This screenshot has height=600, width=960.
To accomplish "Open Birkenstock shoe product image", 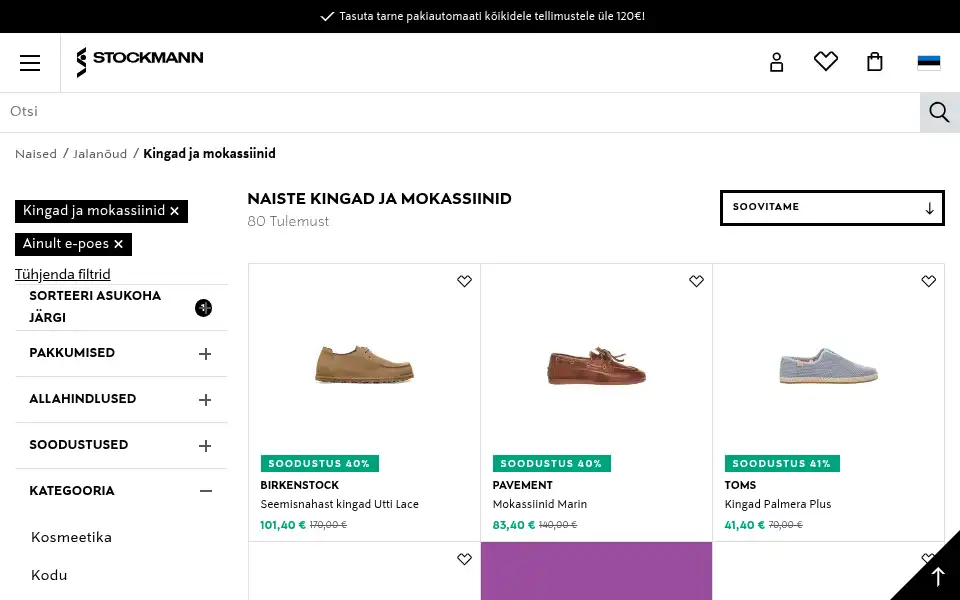I will pyautogui.click(x=364, y=365).
